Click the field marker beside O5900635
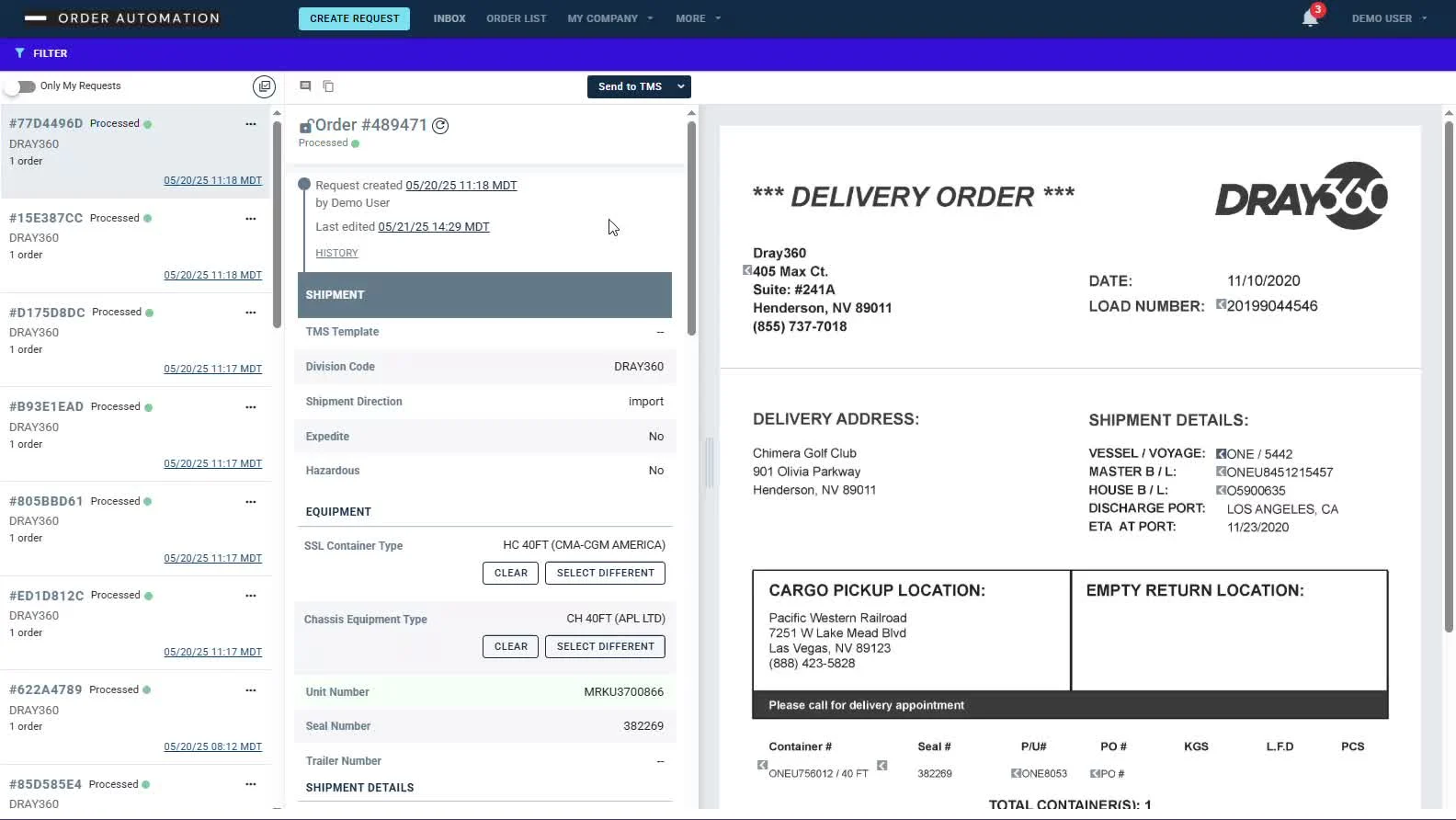1456x820 pixels. click(1221, 490)
